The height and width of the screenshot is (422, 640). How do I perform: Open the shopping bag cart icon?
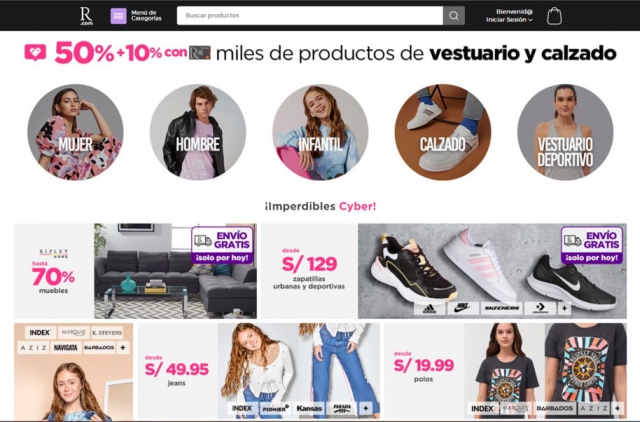[x=554, y=16]
